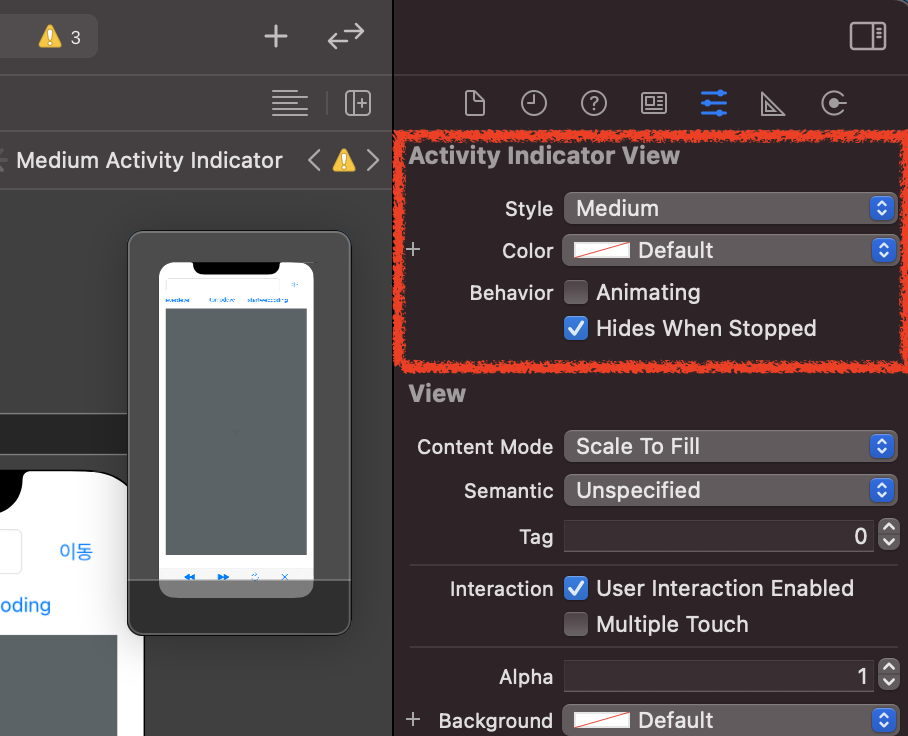The width and height of the screenshot is (908, 736).
Task: Click the Background color swatch preview
Action: (x=602, y=720)
